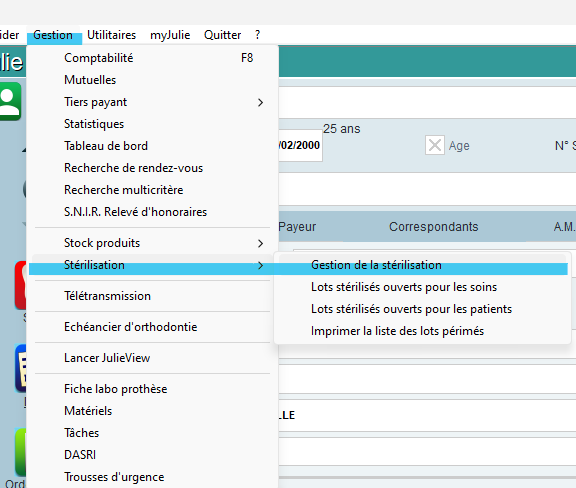This screenshot has height=488, width=576.
Task: Select Mutuelles menu entry
Action: 153,80
